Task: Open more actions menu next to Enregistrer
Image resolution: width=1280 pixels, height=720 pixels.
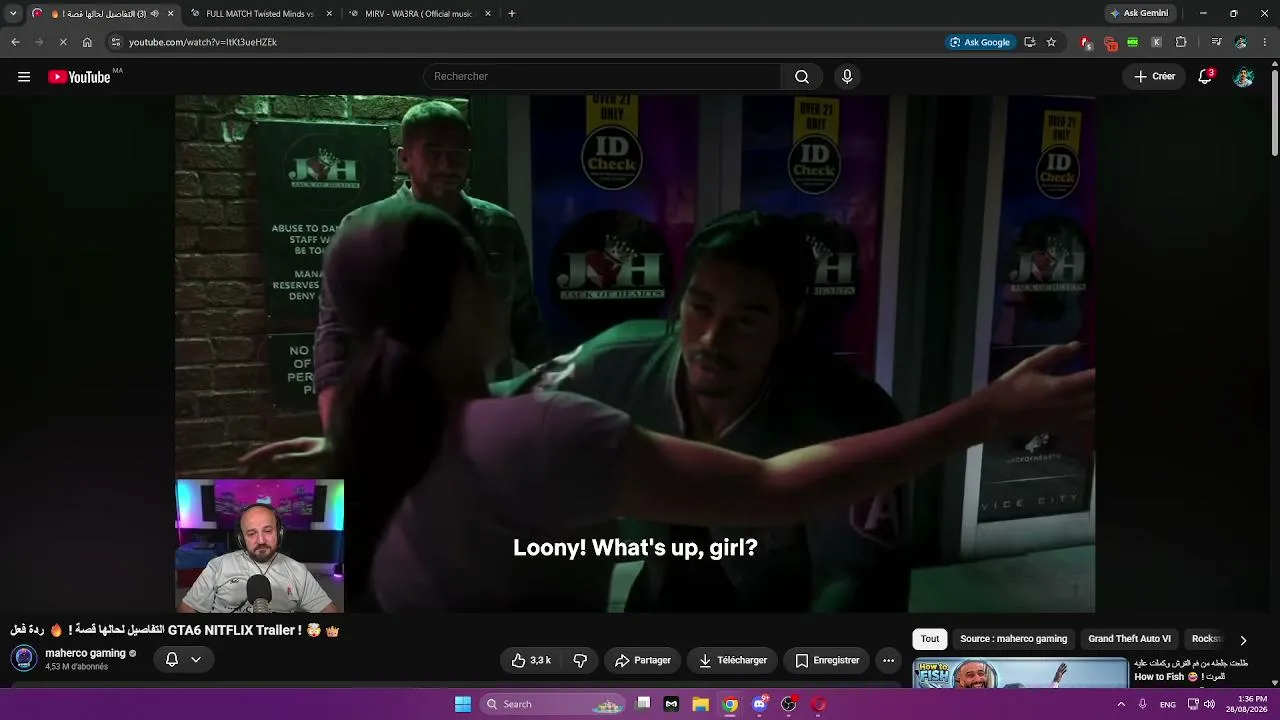Action: [x=888, y=660]
